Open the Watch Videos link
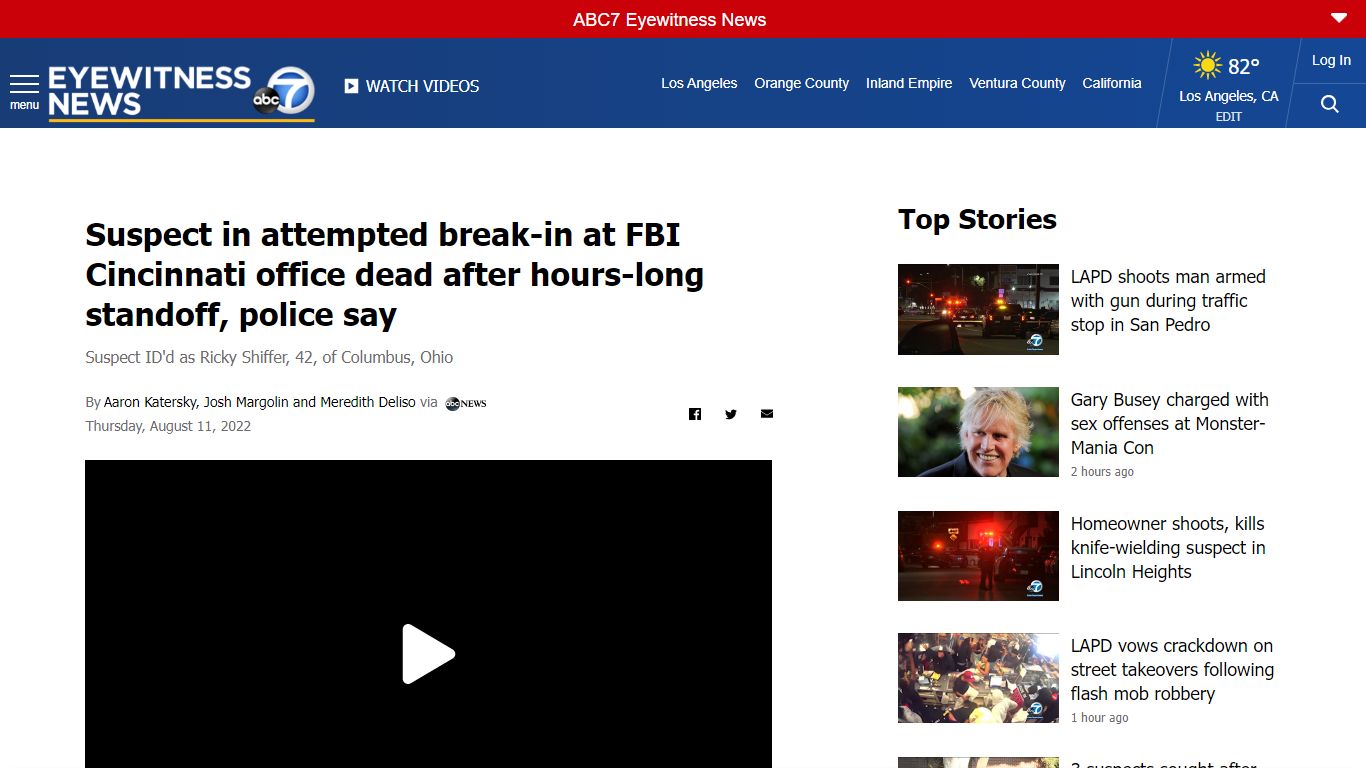 [x=412, y=86]
